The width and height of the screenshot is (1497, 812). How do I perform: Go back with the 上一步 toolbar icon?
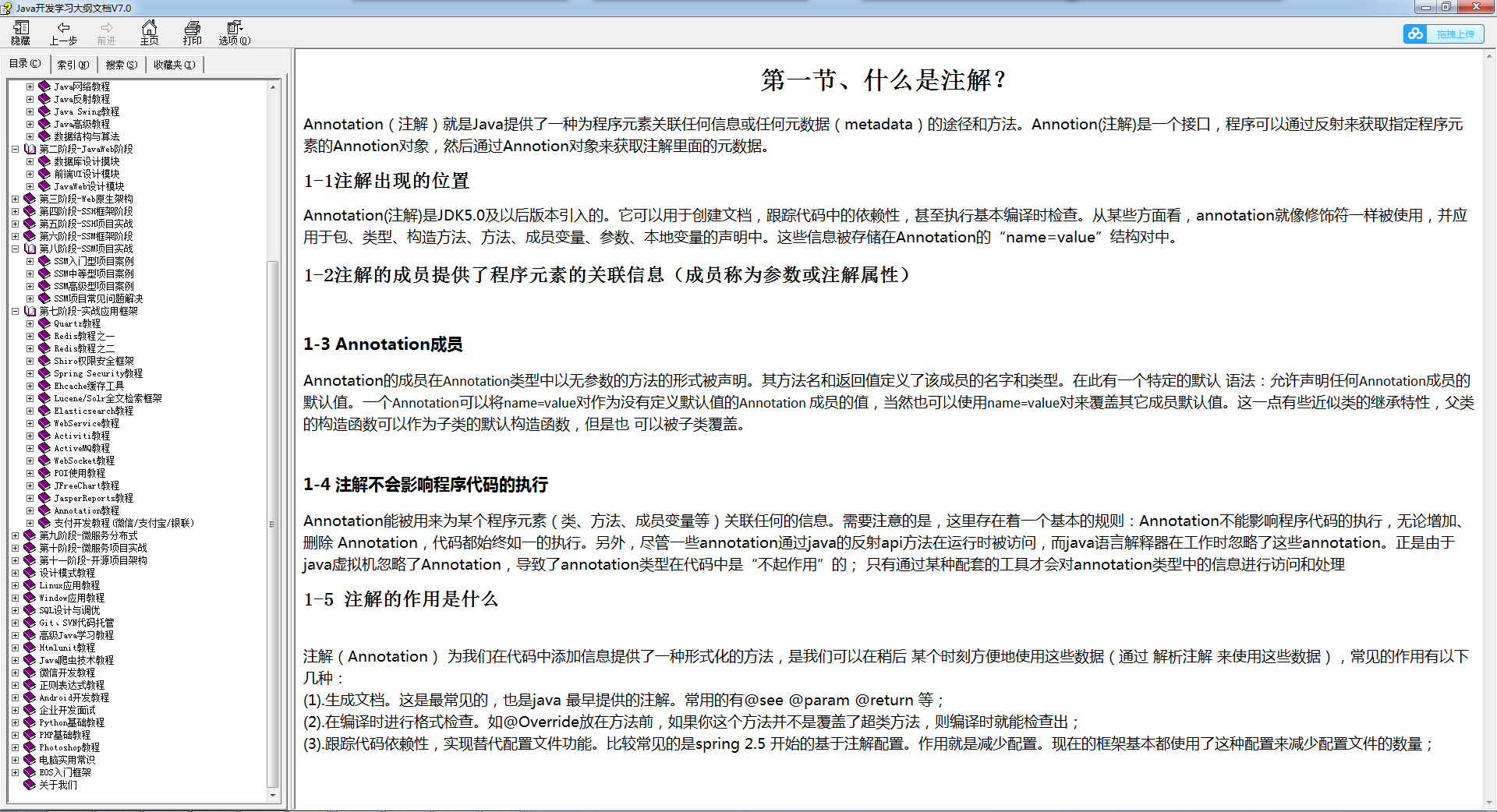[x=63, y=33]
